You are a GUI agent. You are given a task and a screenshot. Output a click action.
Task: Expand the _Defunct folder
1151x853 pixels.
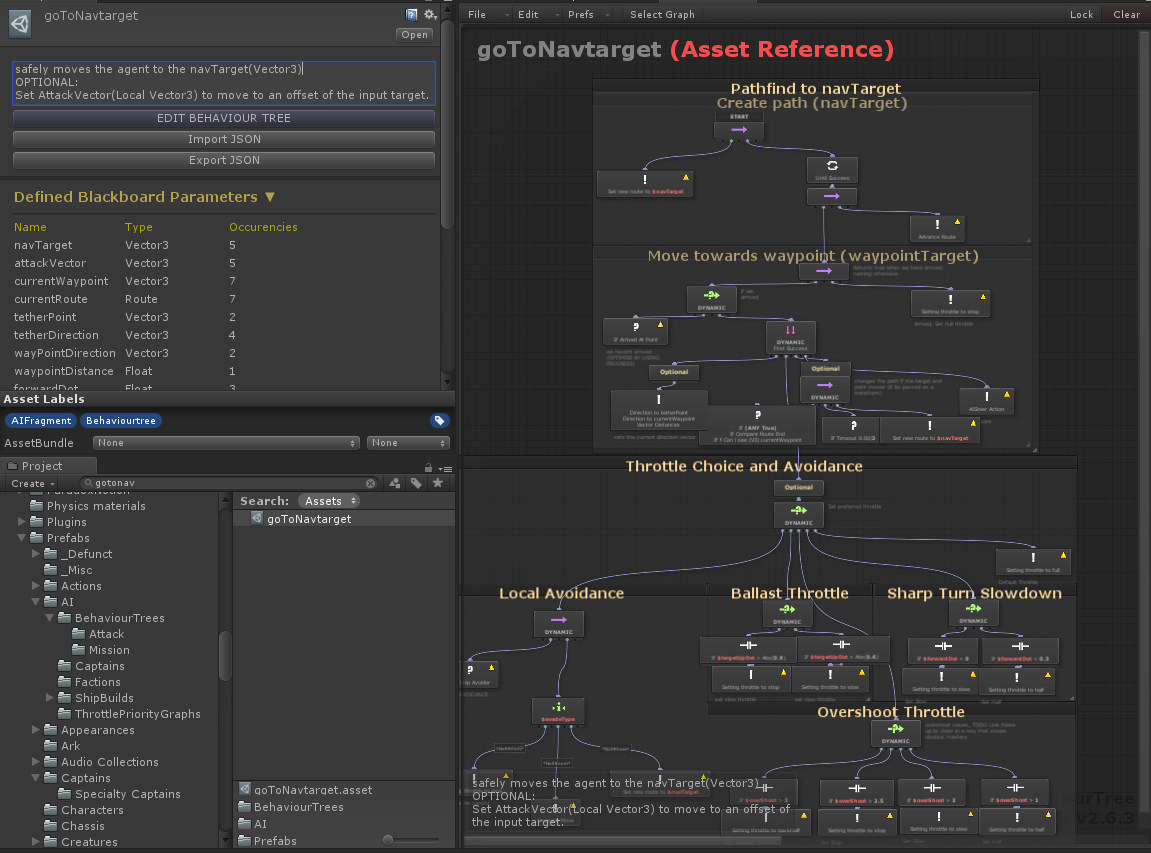[x=35, y=554]
